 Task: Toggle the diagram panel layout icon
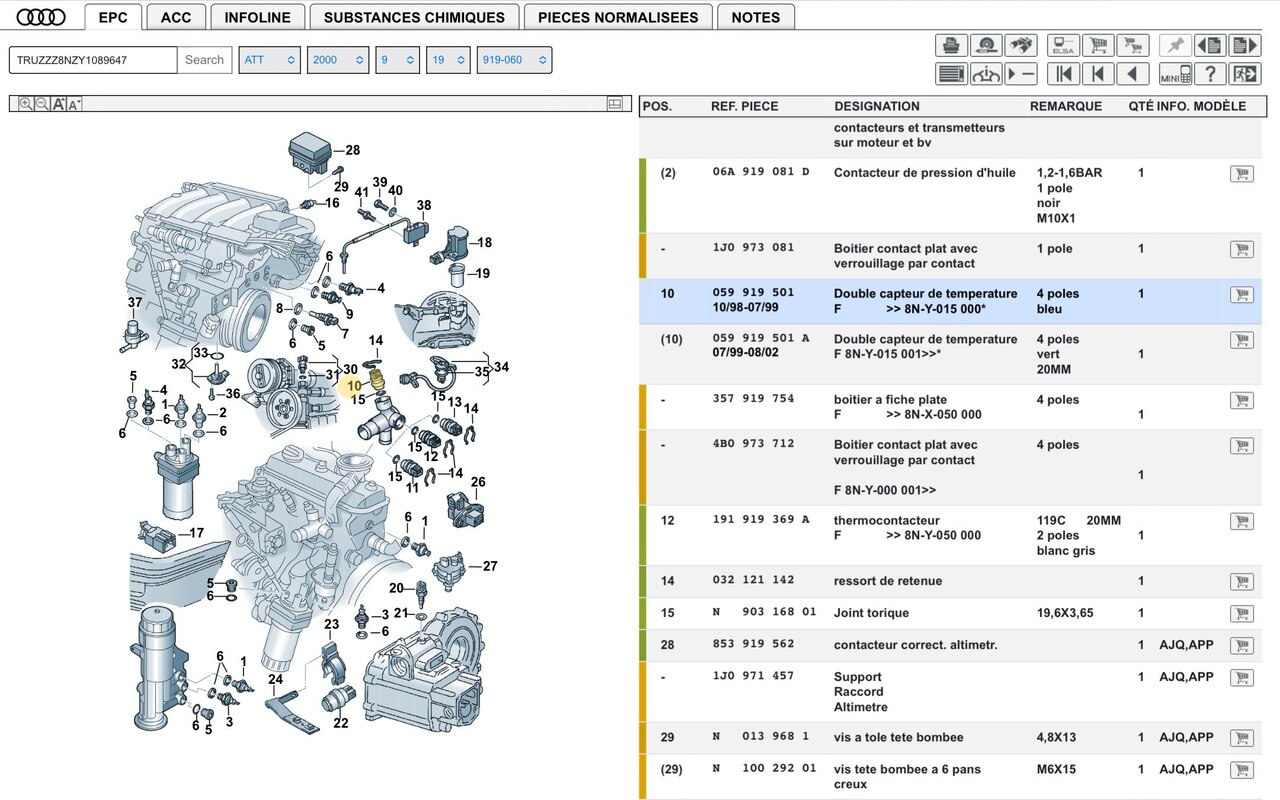[x=614, y=104]
